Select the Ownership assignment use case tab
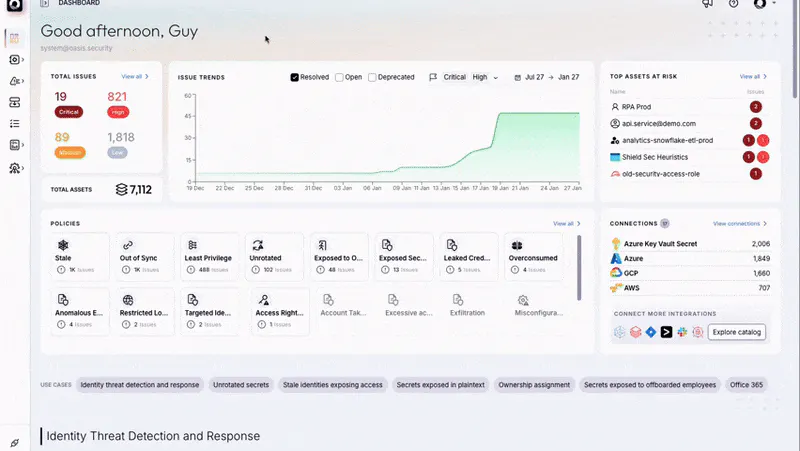The height and width of the screenshot is (451, 800). pyautogui.click(x=533, y=384)
